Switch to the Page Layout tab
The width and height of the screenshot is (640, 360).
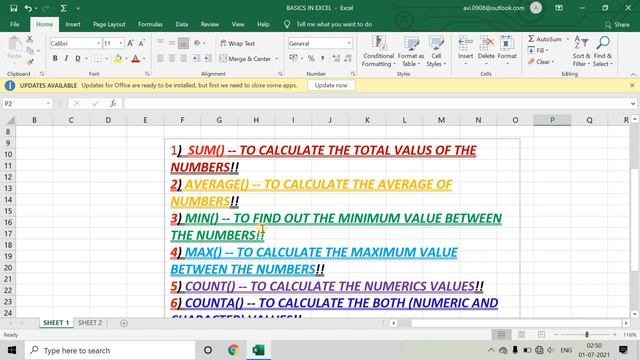109,24
